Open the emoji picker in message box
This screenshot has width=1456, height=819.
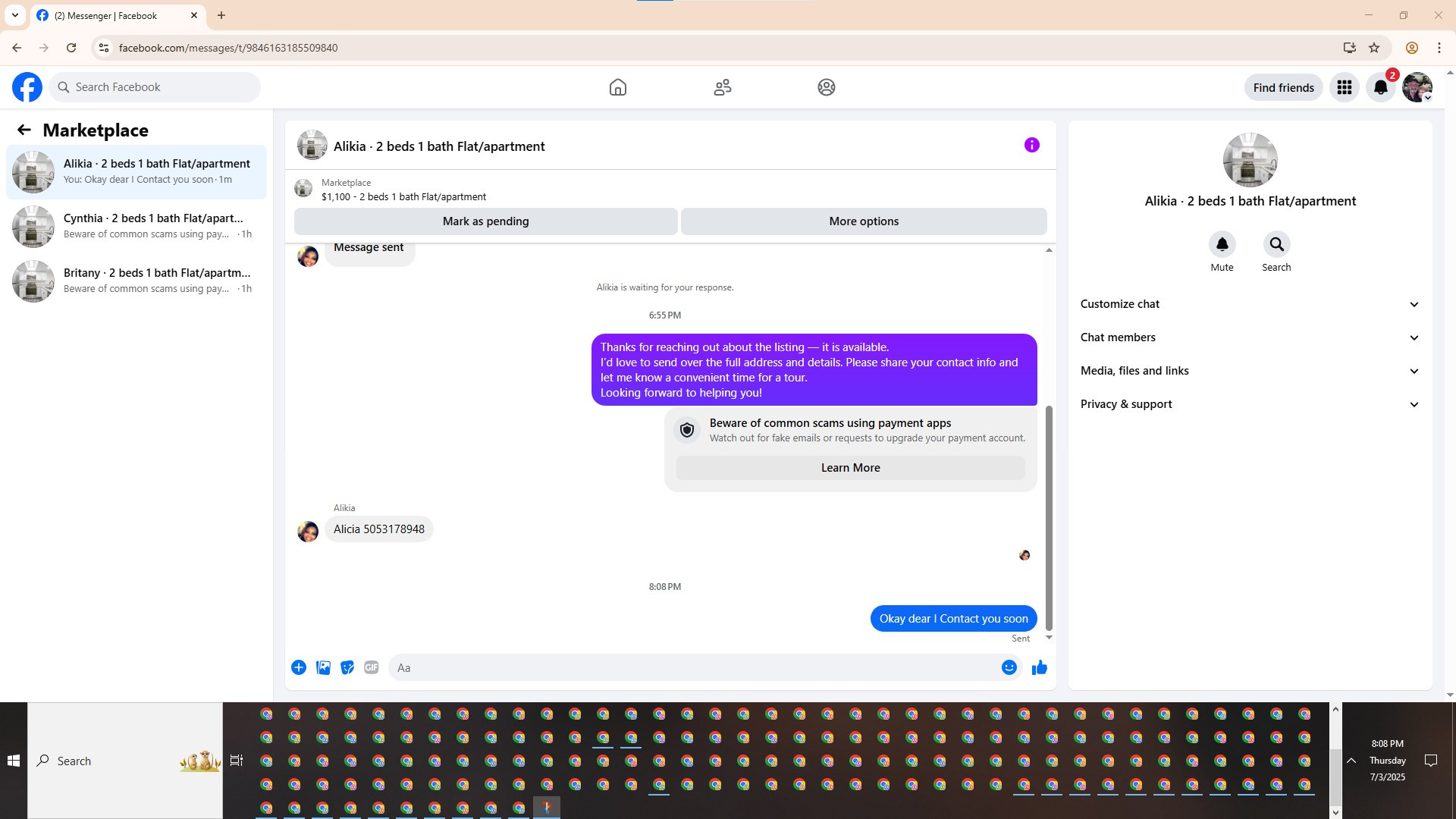[x=1009, y=667]
